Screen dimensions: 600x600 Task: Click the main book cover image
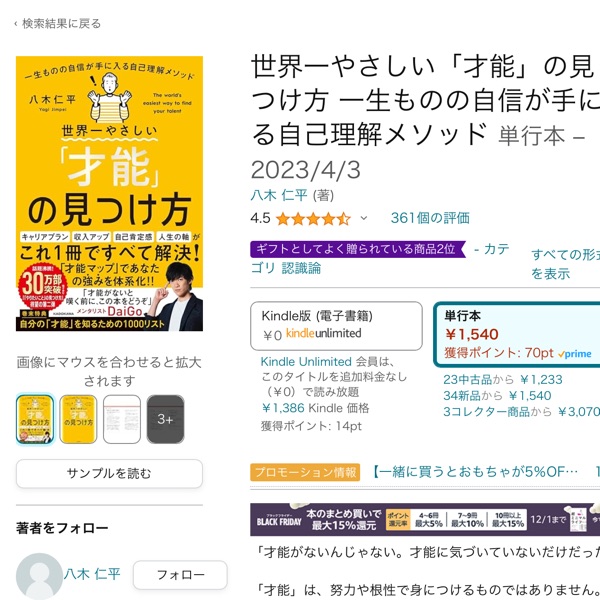click(x=109, y=194)
